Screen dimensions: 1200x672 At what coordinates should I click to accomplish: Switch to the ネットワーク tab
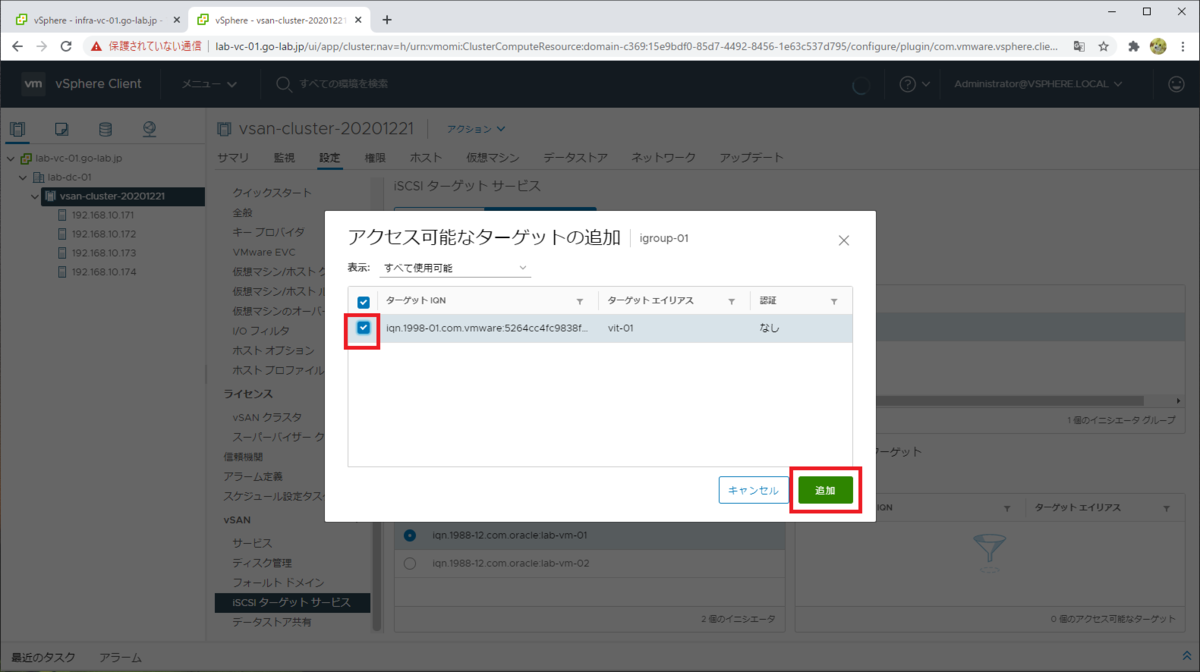click(x=663, y=158)
